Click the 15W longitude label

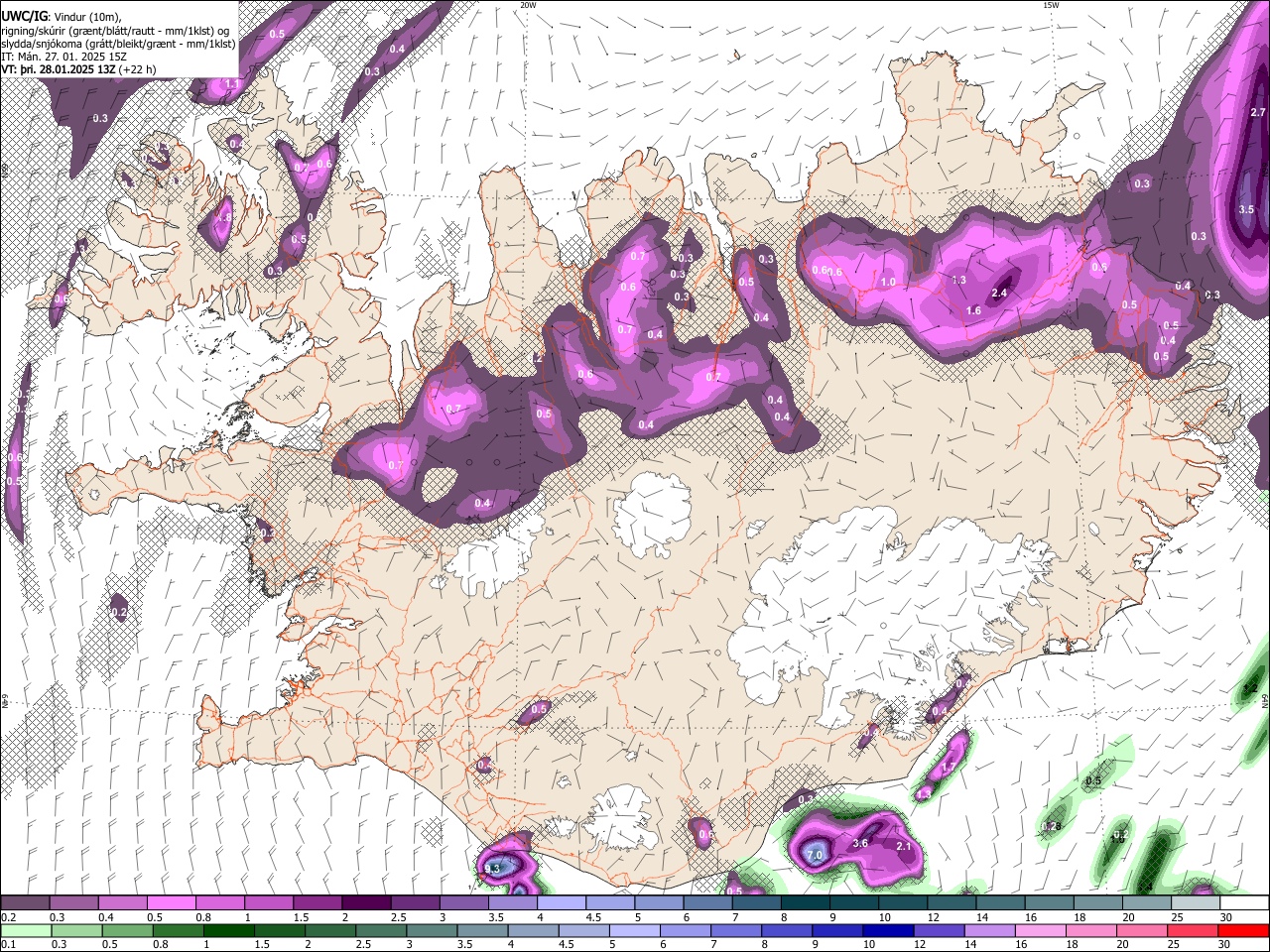1051,5
